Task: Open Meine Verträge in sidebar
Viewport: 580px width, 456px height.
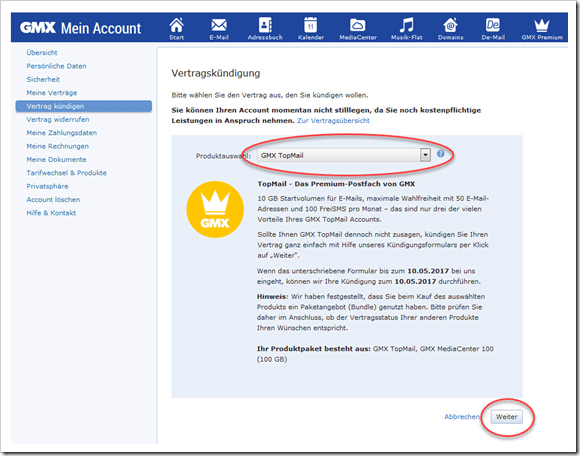Action: tap(52, 92)
